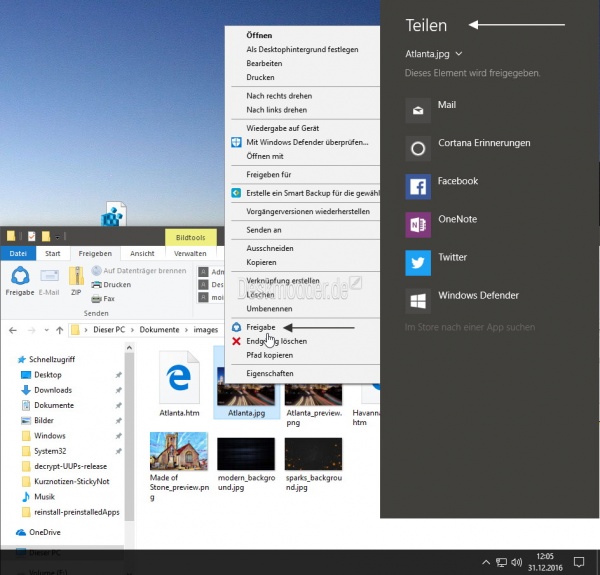Open the Action Center notification icon
600x575 pixels.
tap(578, 562)
